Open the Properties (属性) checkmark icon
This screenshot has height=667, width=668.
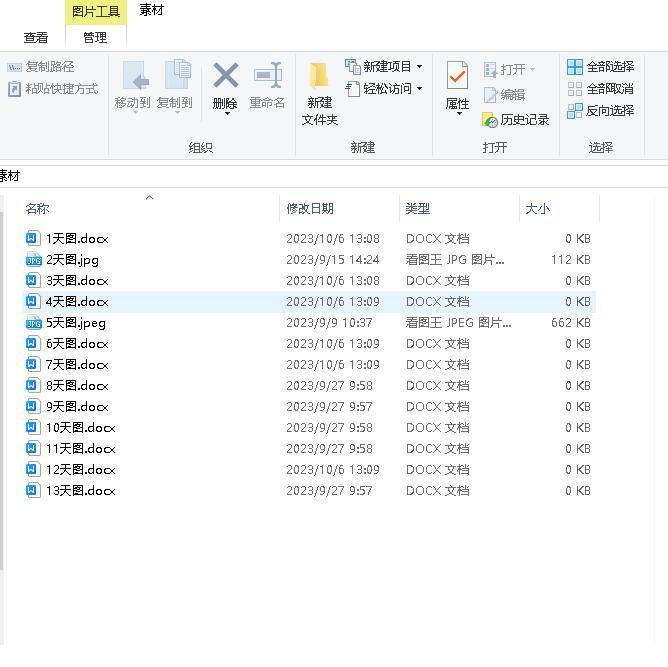[457, 76]
